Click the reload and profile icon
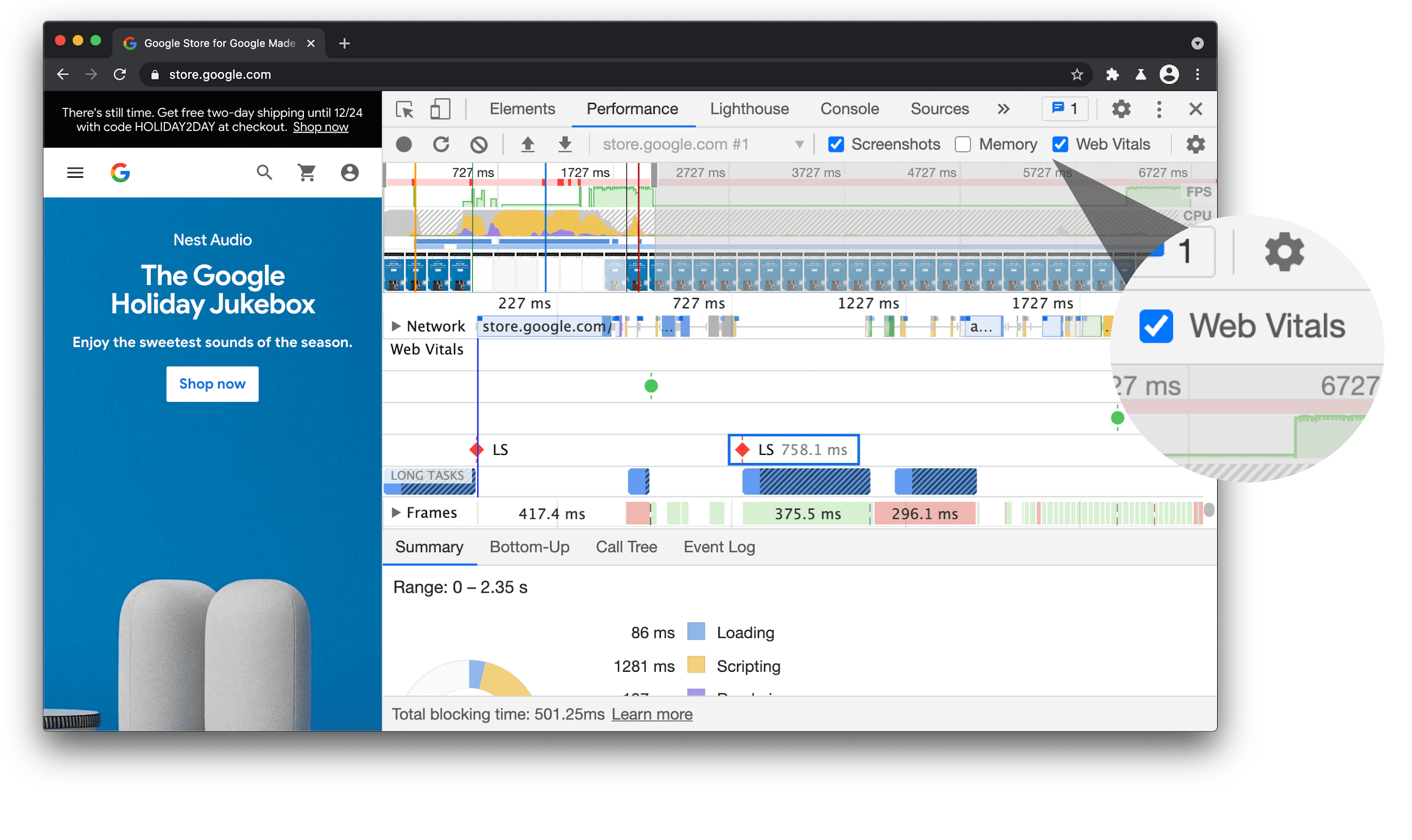The image size is (1412, 840). [441, 143]
